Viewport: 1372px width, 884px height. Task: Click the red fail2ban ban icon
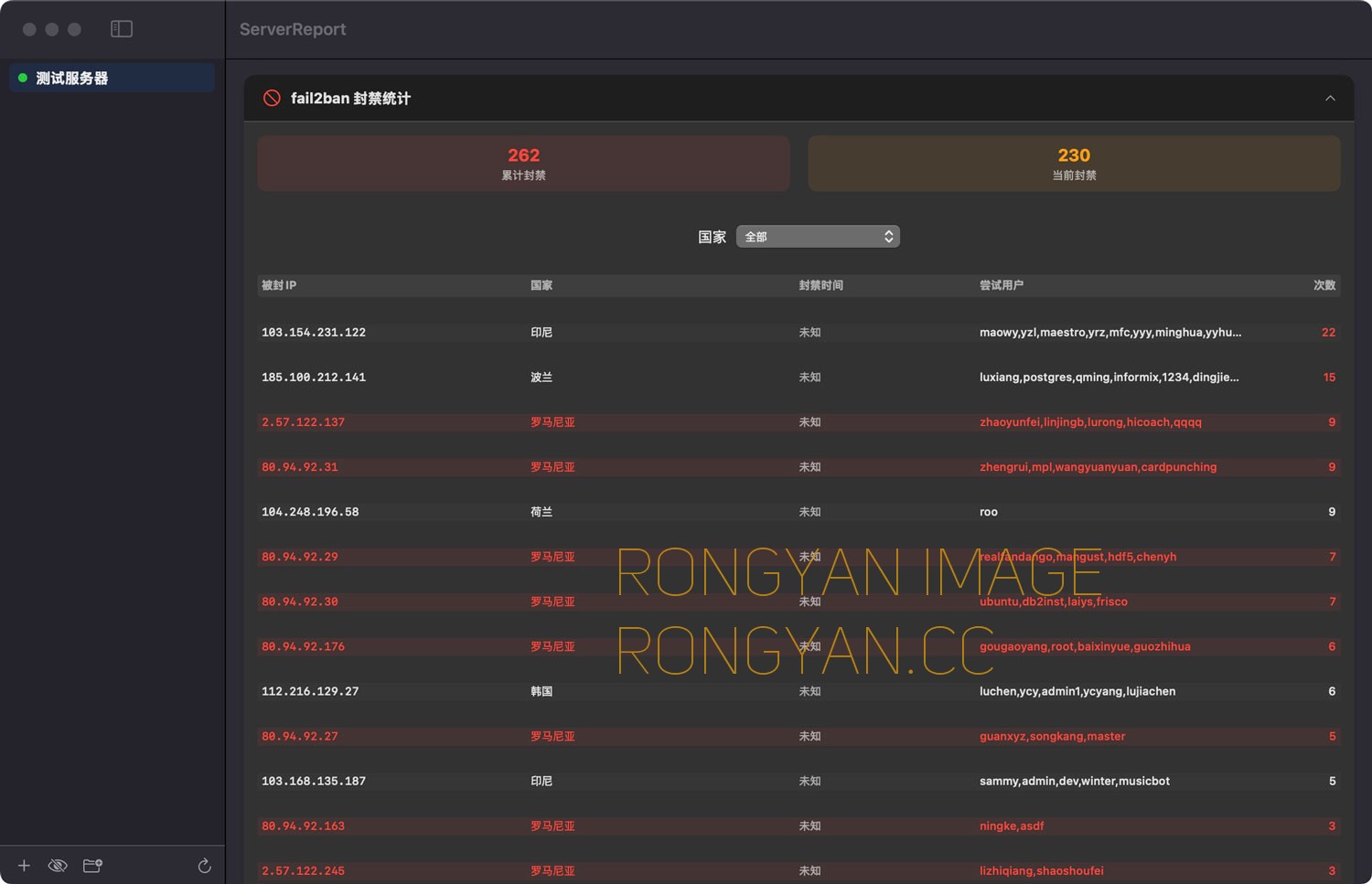click(272, 98)
